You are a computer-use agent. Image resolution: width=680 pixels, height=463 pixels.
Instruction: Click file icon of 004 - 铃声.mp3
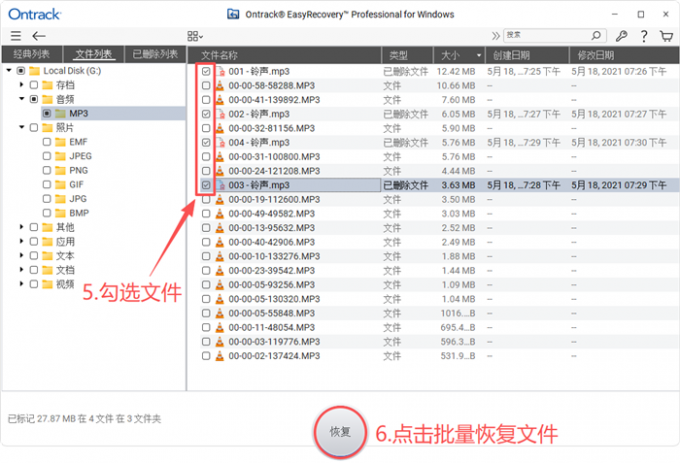click(220, 143)
